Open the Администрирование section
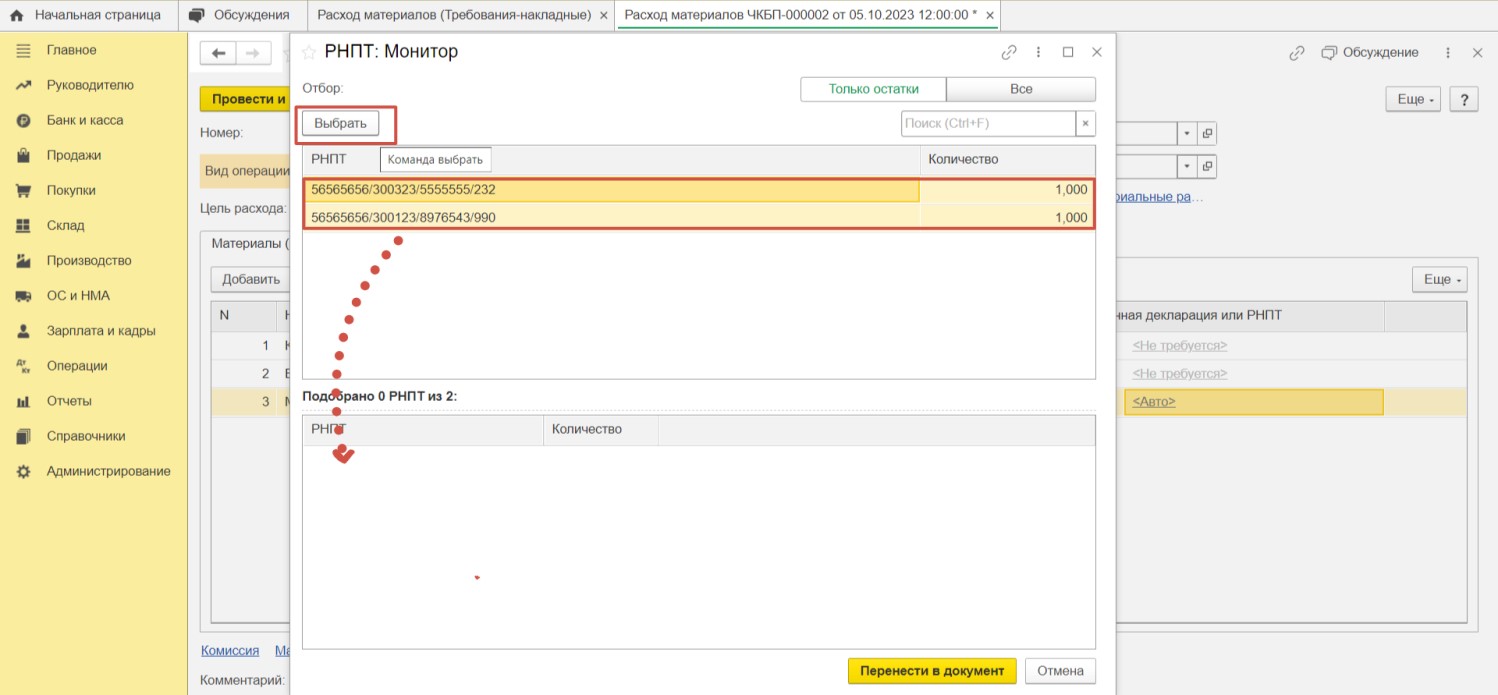The width and height of the screenshot is (1498, 695). 108,471
